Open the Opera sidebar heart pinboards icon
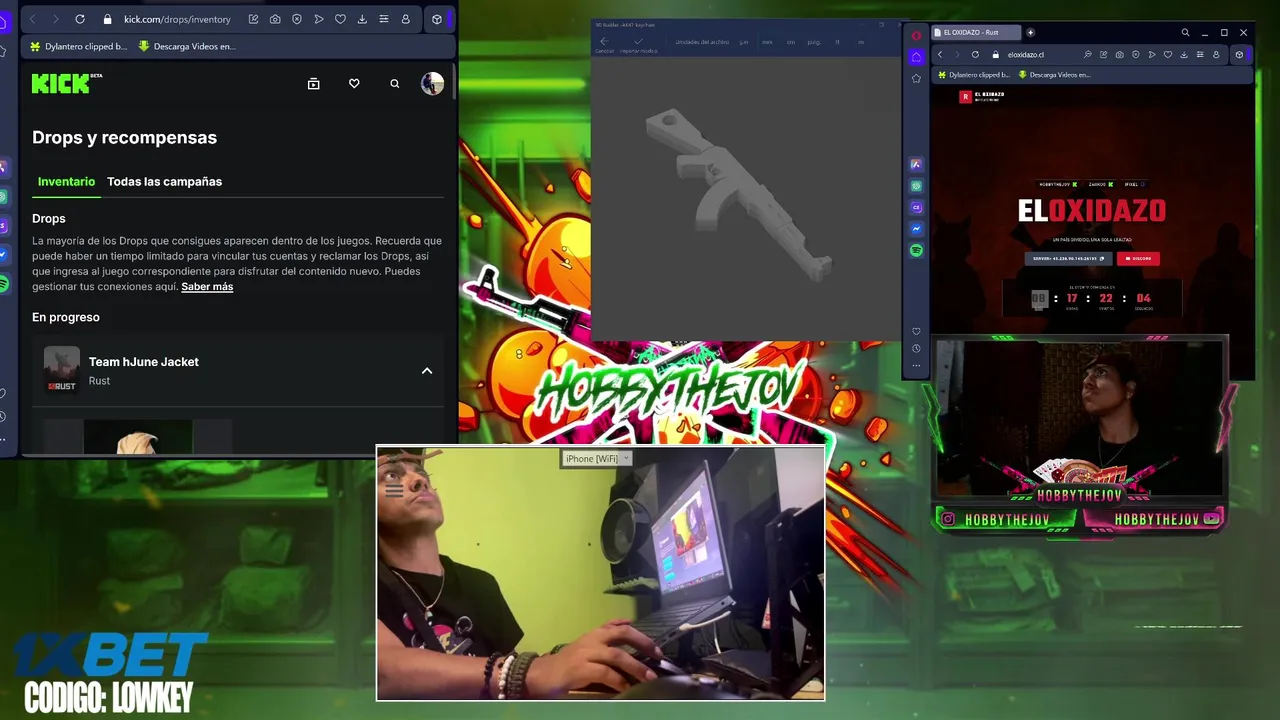1280x720 pixels. [x=916, y=331]
